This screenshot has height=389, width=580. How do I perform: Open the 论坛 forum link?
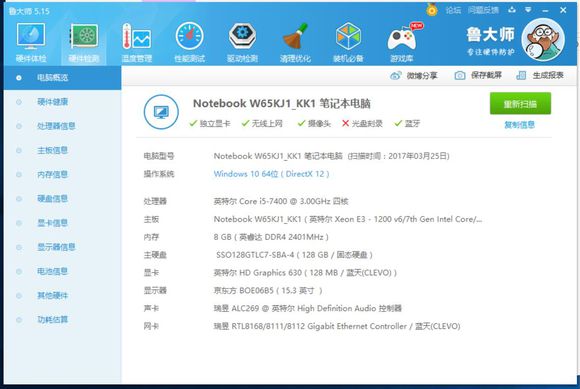(x=453, y=10)
